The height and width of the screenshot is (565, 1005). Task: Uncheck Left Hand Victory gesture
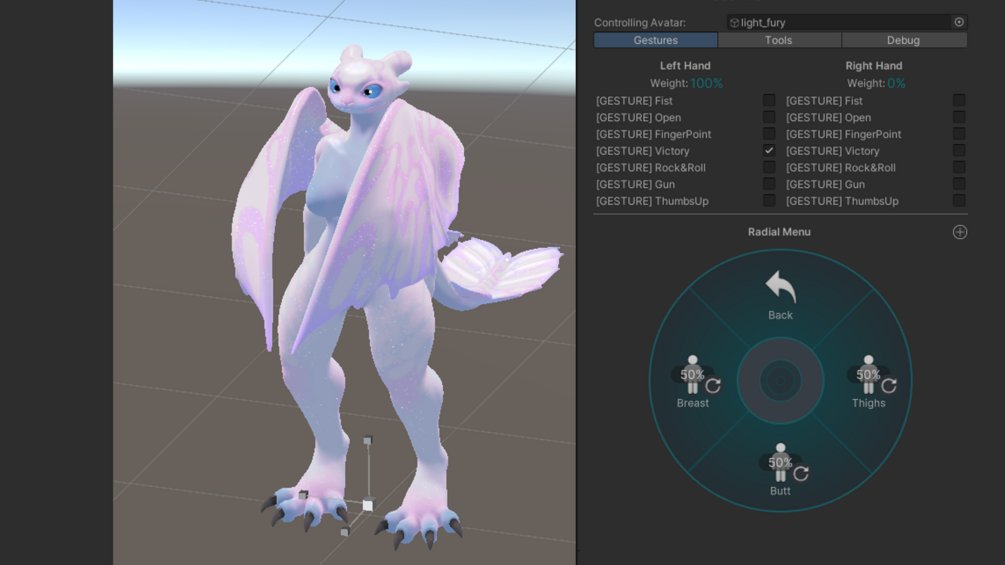pos(769,151)
